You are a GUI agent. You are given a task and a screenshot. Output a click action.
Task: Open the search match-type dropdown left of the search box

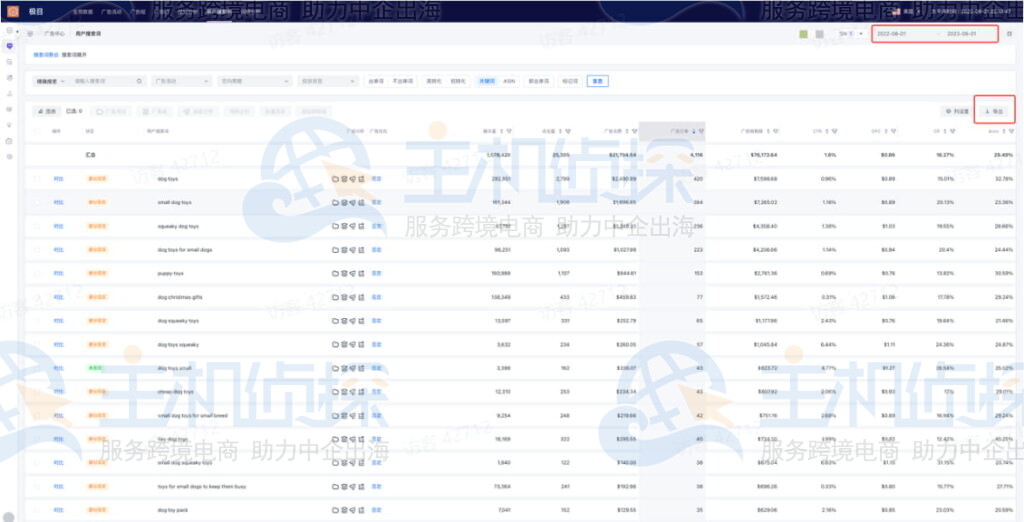(50, 81)
